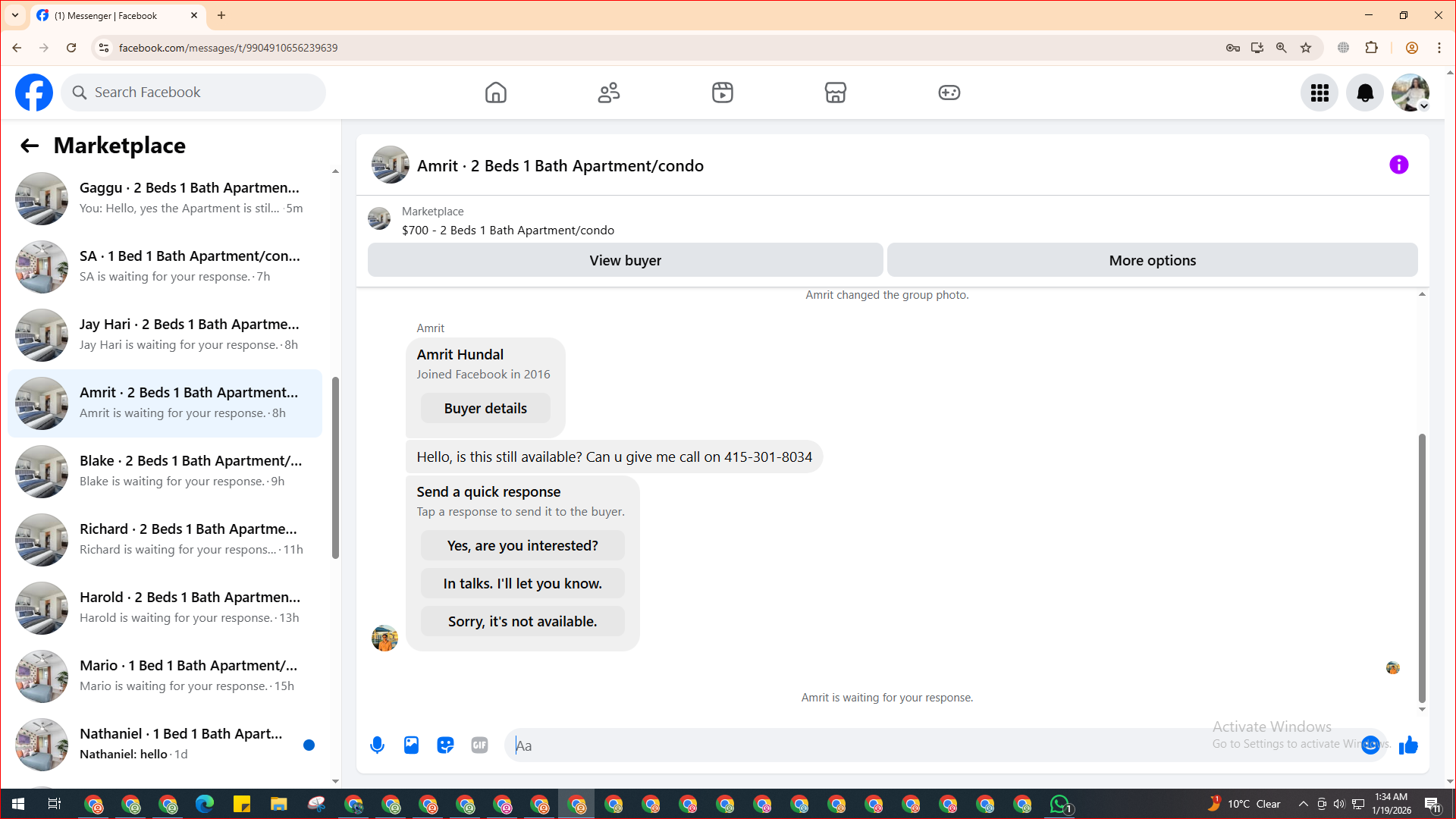Open the Harold conversation
Viewport: 1456px width, 819px height.
pyautogui.click(x=165, y=608)
